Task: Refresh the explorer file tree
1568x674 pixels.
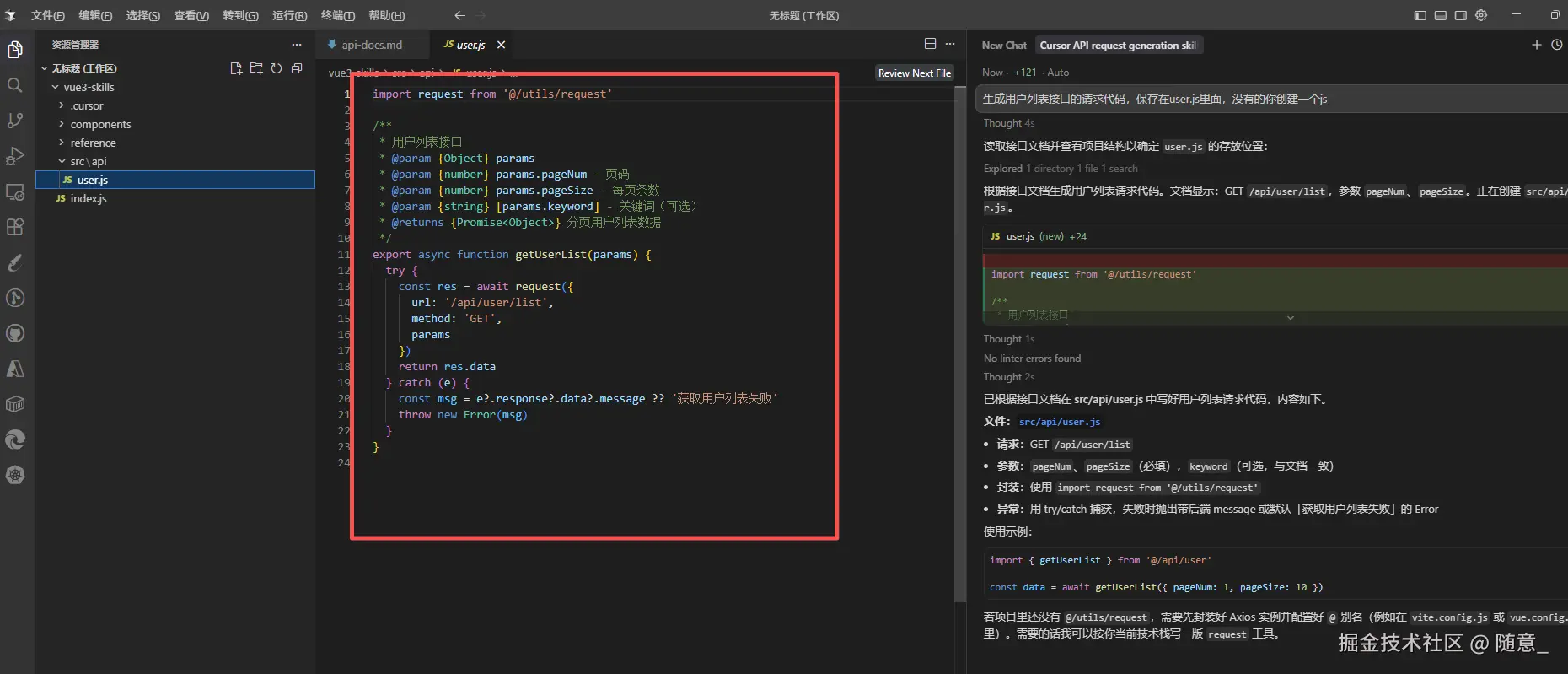Action: pyautogui.click(x=277, y=68)
